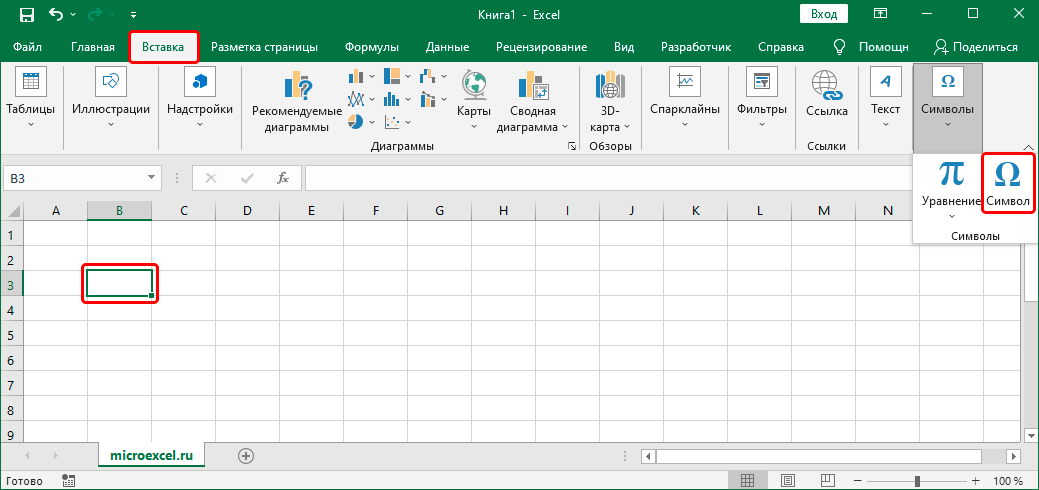The width and height of the screenshot is (1039, 490).
Task: Open the Name Box dropdown arrow
Action: coord(152,178)
